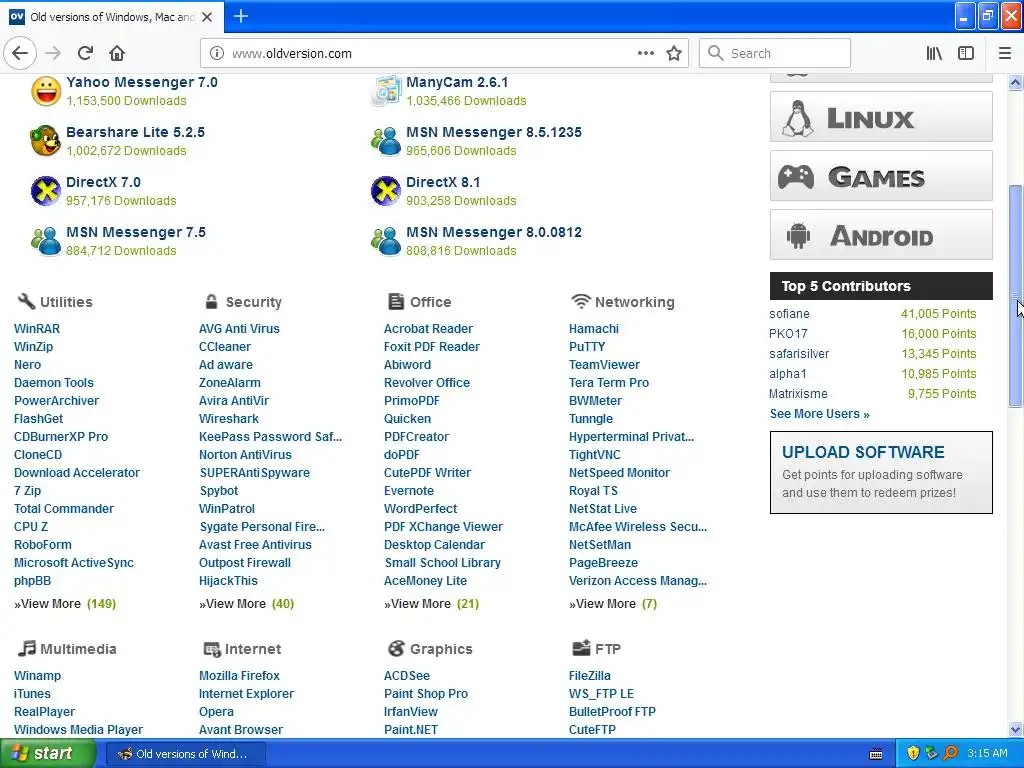Open FileZilla under FTP
Viewport: 1024px width, 768px height.
pyautogui.click(x=590, y=675)
